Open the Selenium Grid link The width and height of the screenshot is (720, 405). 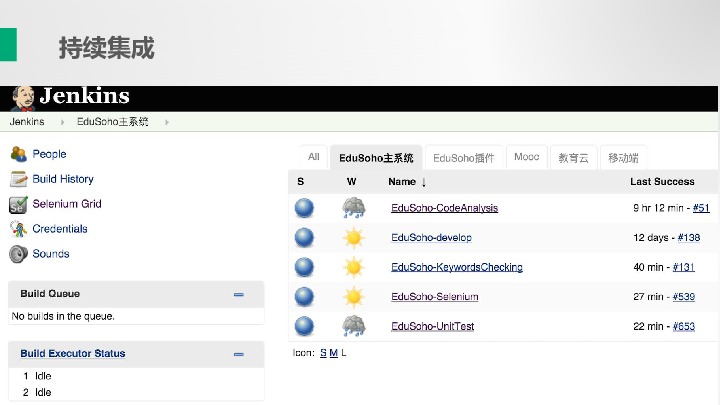[x=67, y=203]
